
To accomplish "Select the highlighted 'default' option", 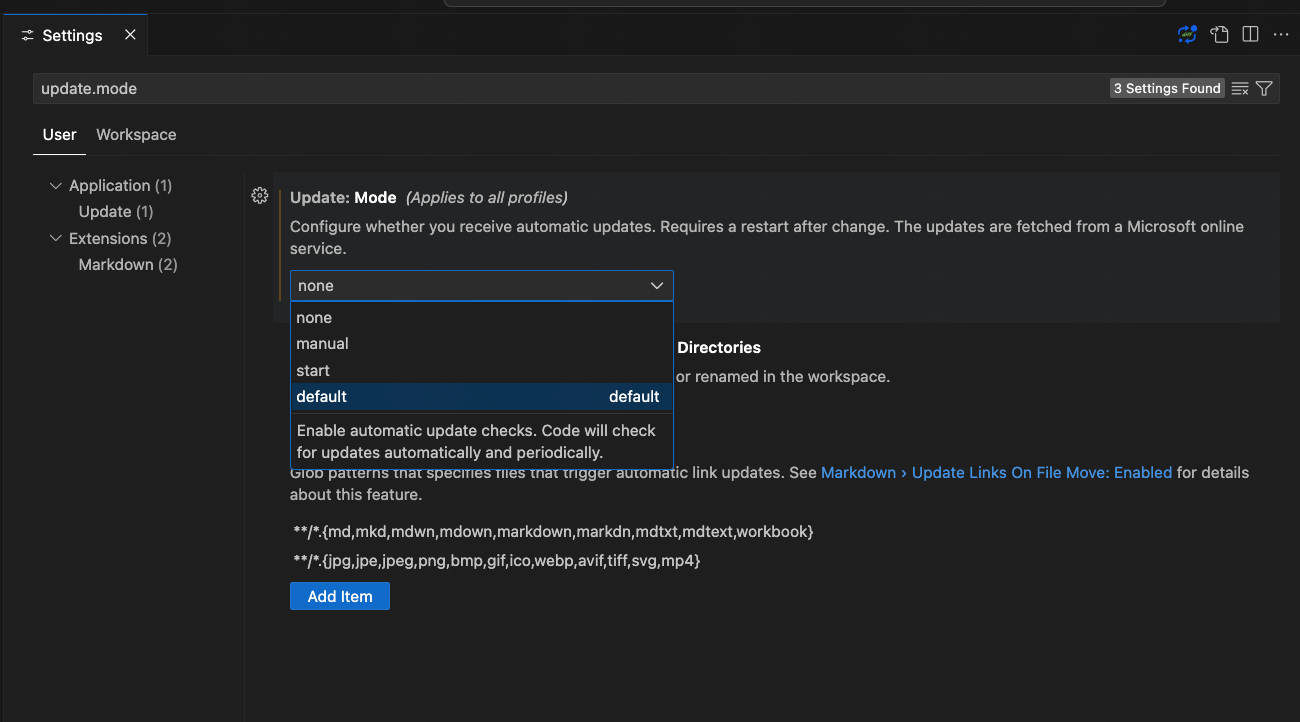I will tap(322, 397).
